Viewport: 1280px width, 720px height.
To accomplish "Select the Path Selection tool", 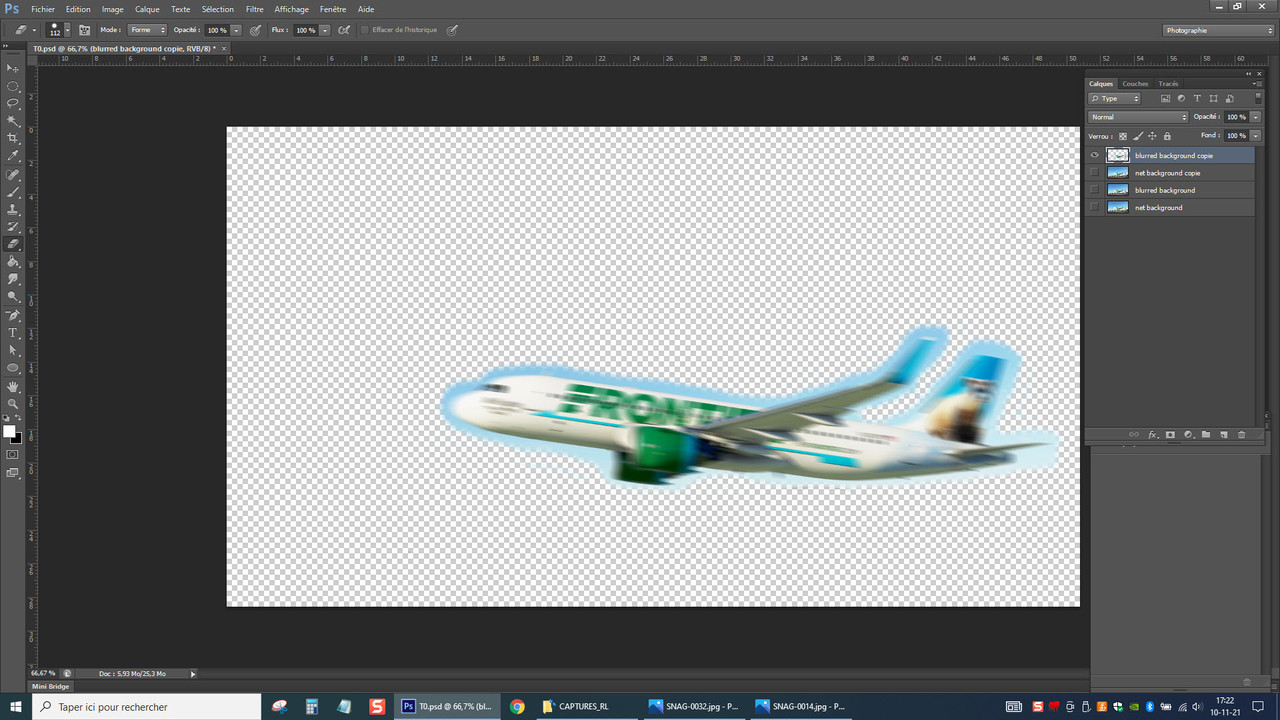I will [x=13, y=350].
